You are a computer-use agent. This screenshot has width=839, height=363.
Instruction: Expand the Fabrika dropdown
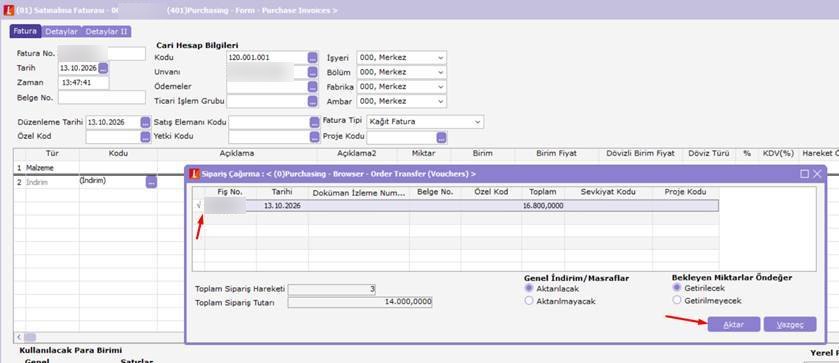tap(440, 87)
